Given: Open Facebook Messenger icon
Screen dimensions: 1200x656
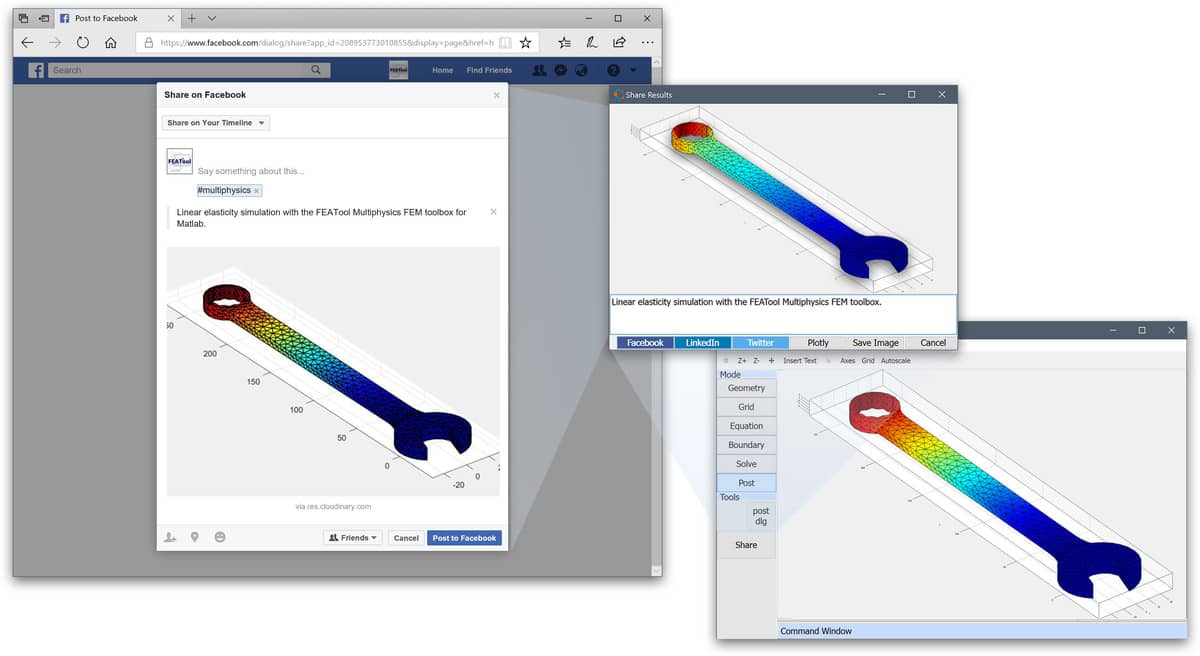Looking at the screenshot, I should click(561, 70).
